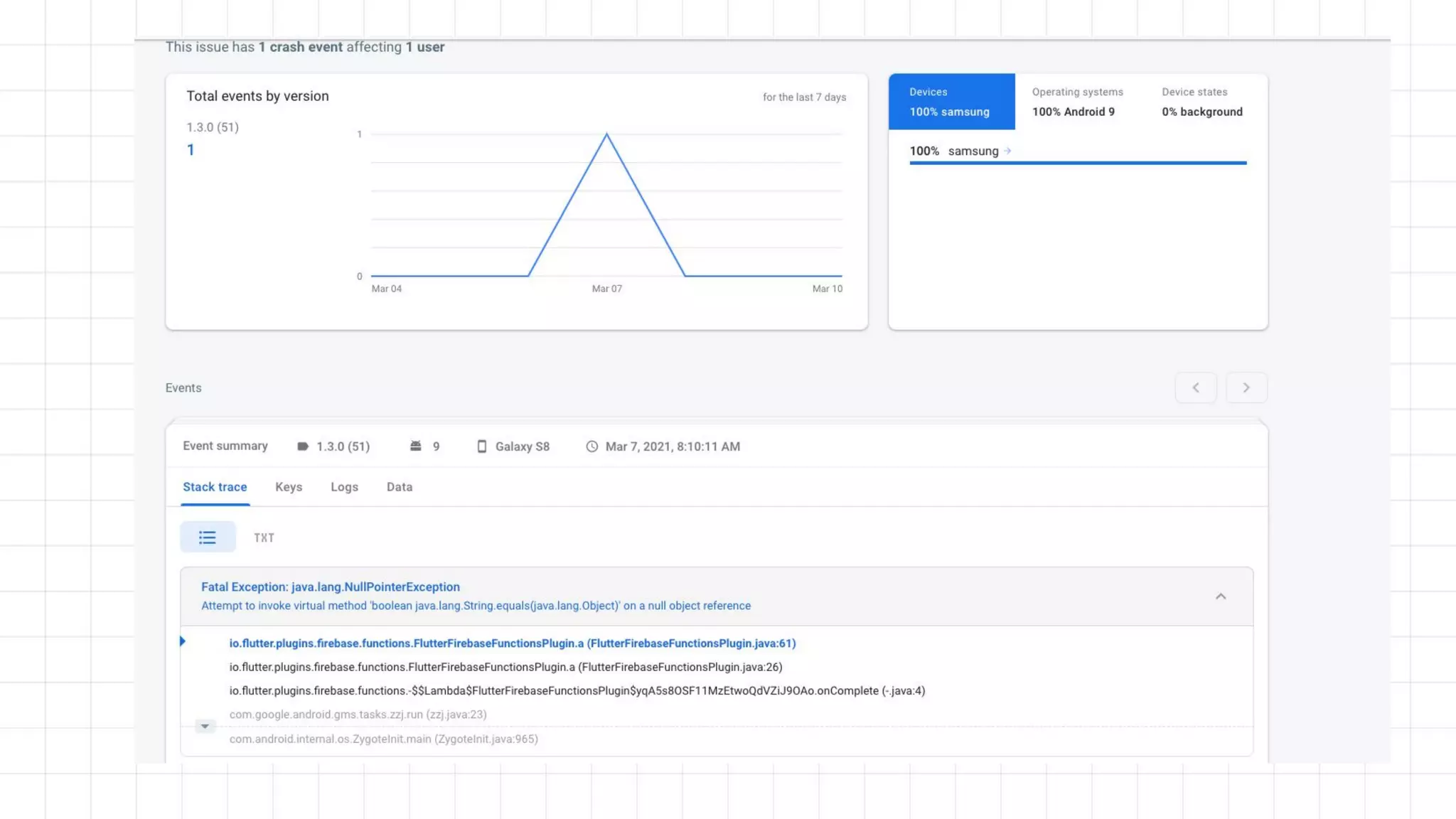Select the stack trace list view icon
Viewport: 1456px width, 819px height.
(207, 537)
